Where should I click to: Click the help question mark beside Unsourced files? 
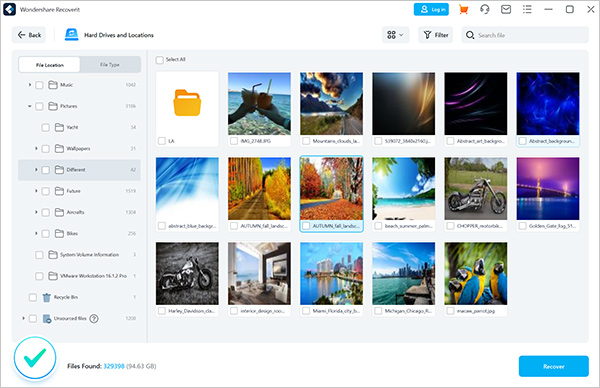[x=94, y=318]
